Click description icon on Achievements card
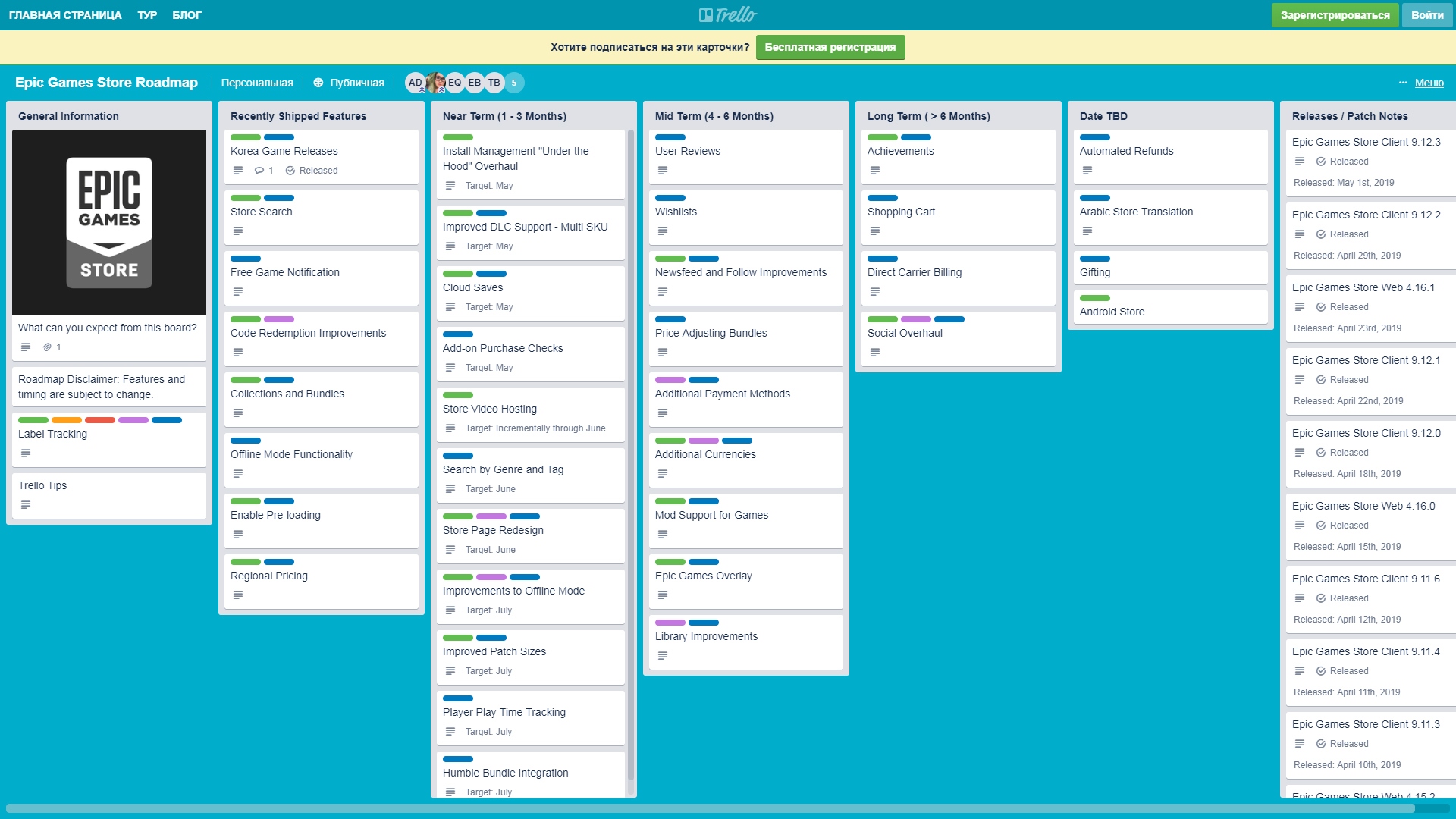This screenshot has width=1456, height=819. coord(875,171)
